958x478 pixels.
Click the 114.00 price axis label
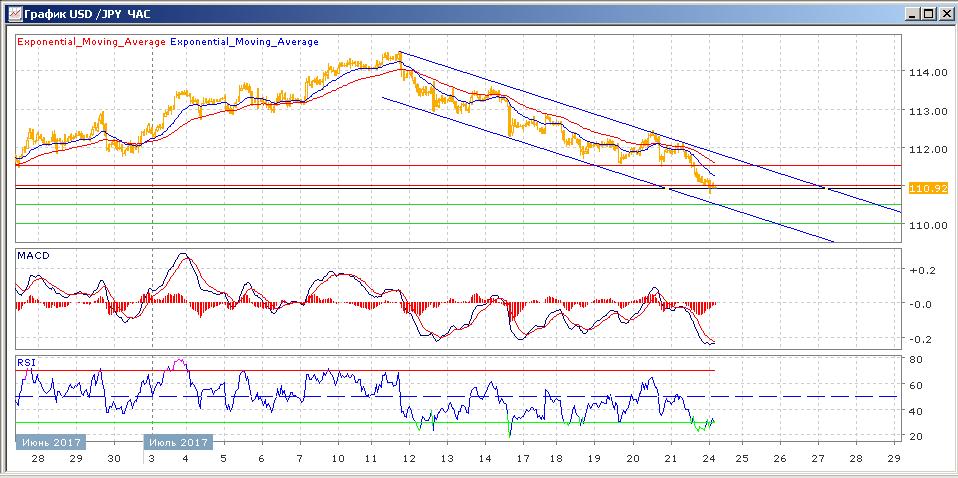[926, 73]
